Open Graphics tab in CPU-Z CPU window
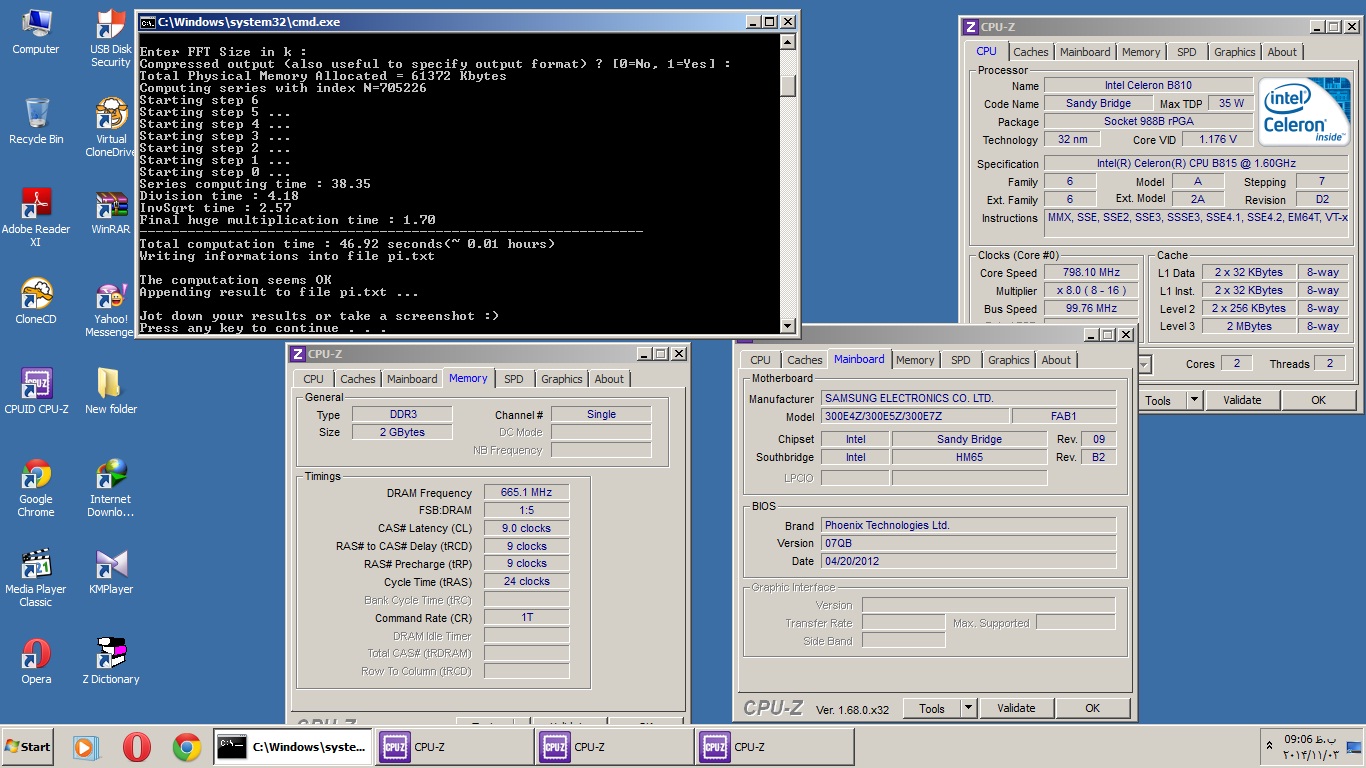Screen dimensions: 1366x768 coord(1234,52)
